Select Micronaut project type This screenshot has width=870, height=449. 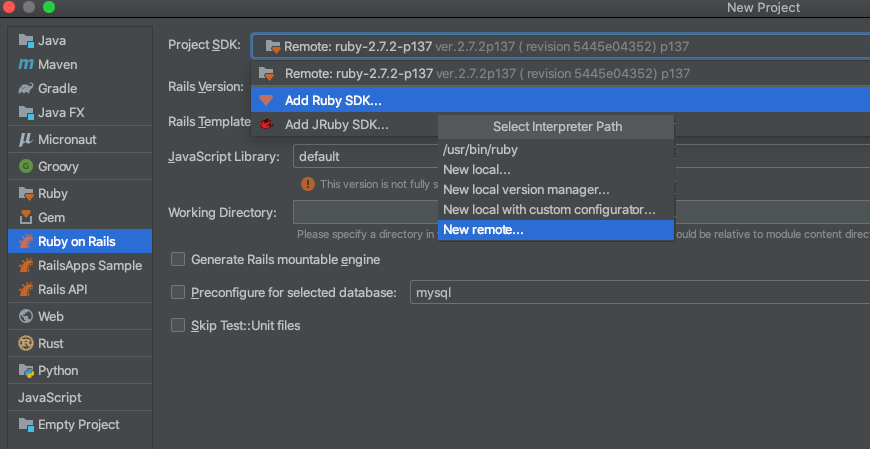point(80,139)
